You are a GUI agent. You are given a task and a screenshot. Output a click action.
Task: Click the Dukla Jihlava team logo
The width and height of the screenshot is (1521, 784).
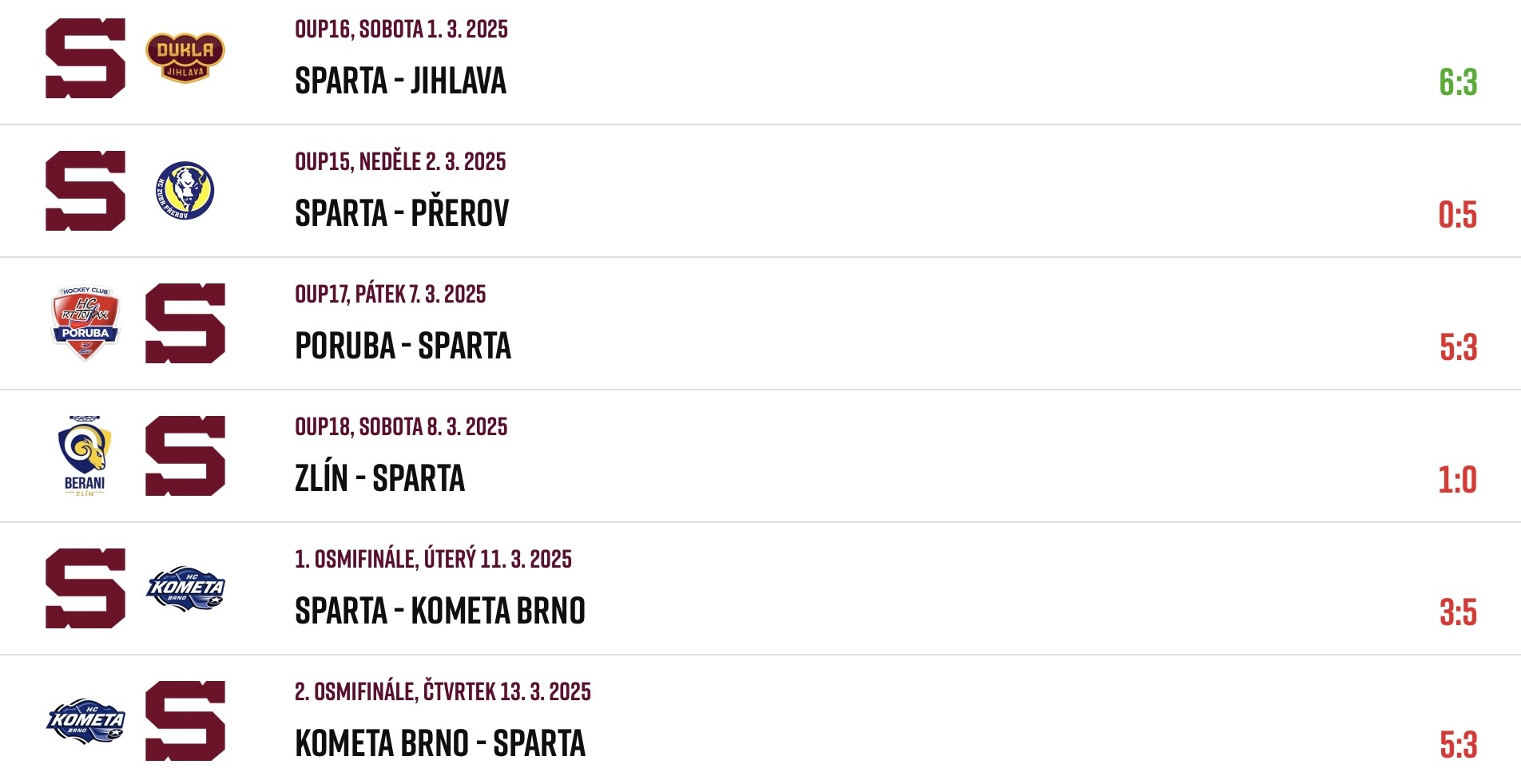point(185,57)
